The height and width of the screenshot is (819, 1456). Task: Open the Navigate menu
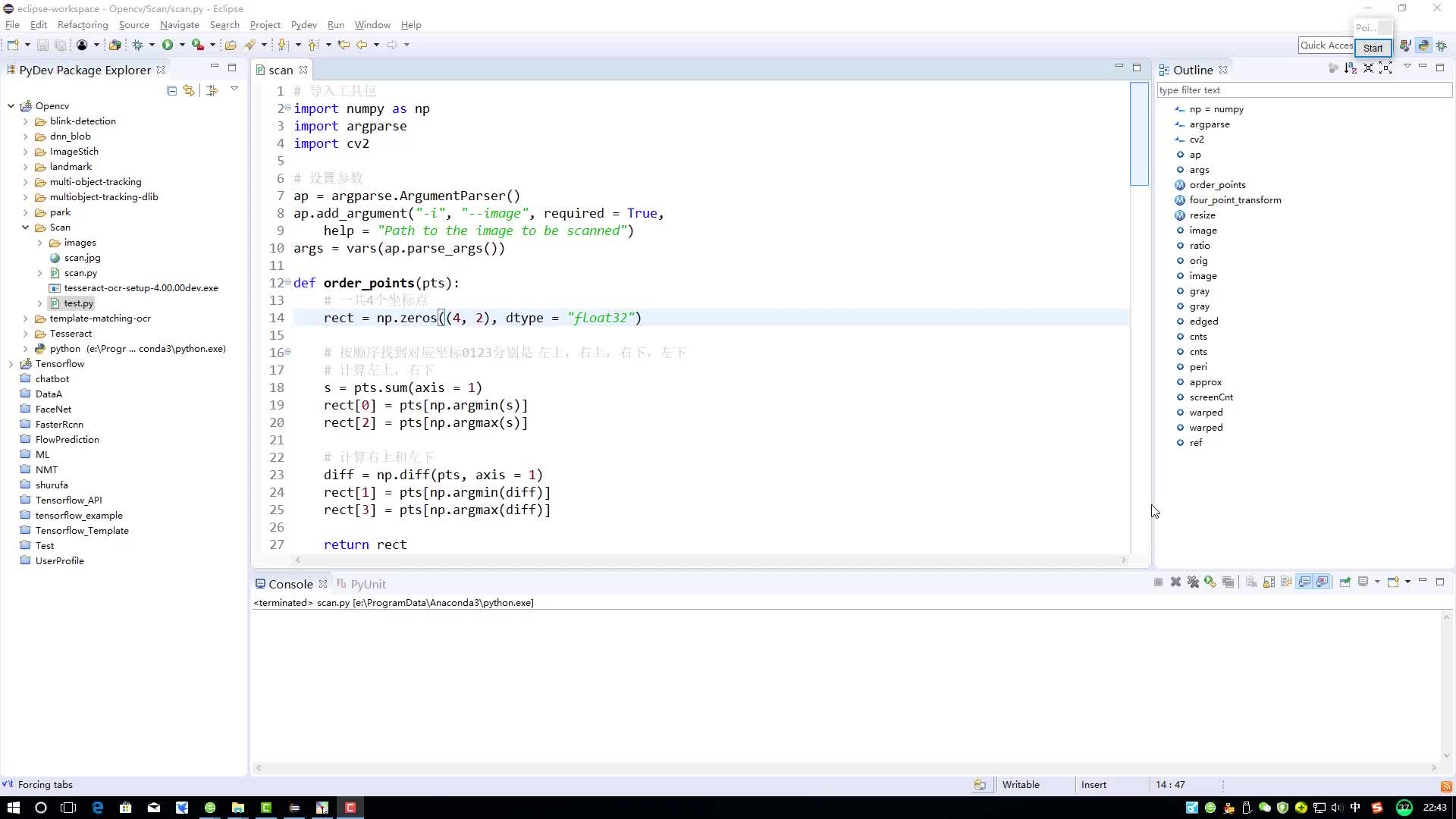point(179,24)
